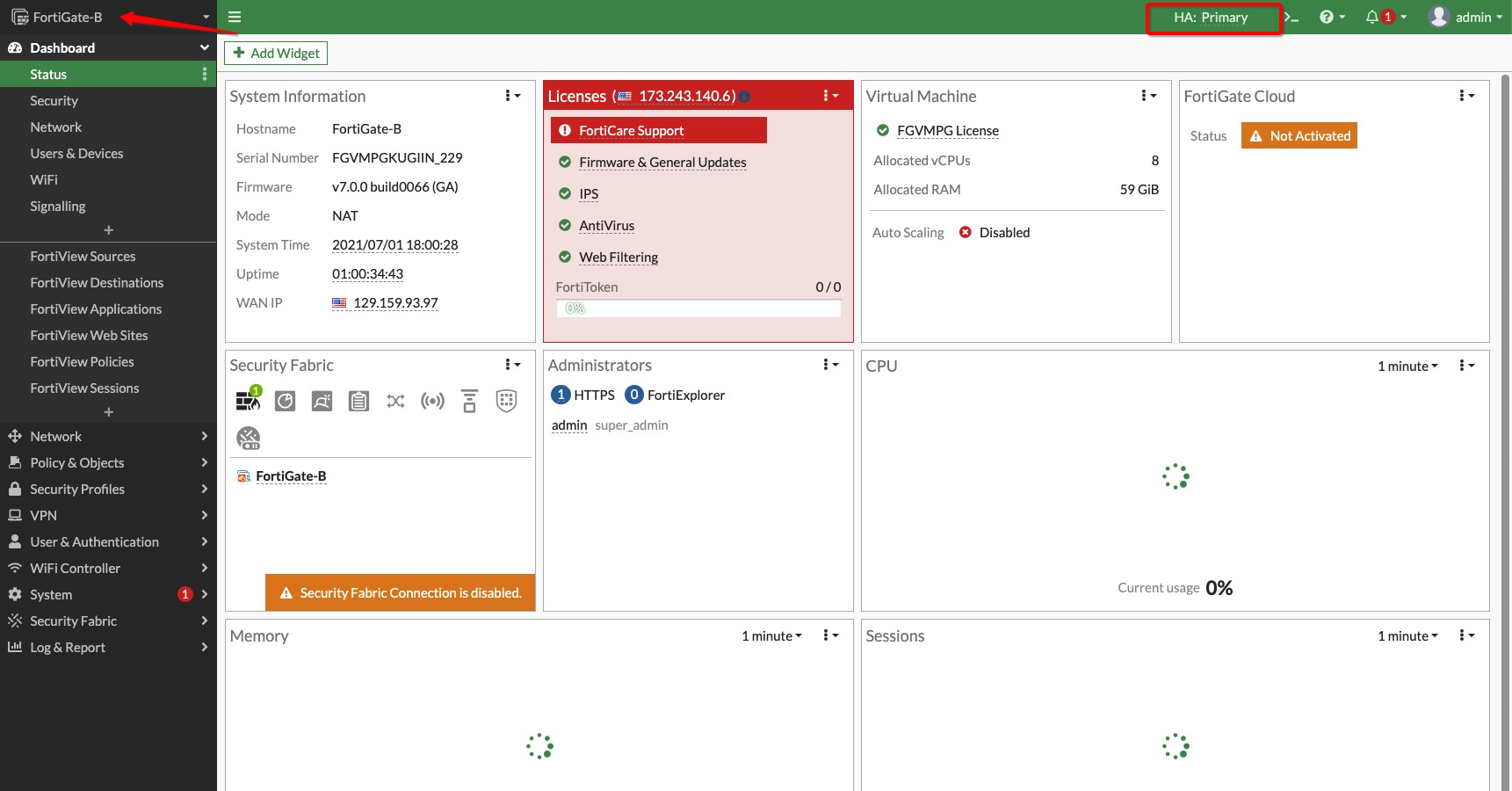Click the HA: Primary status
This screenshot has width=1512, height=791.
[x=1211, y=18]
